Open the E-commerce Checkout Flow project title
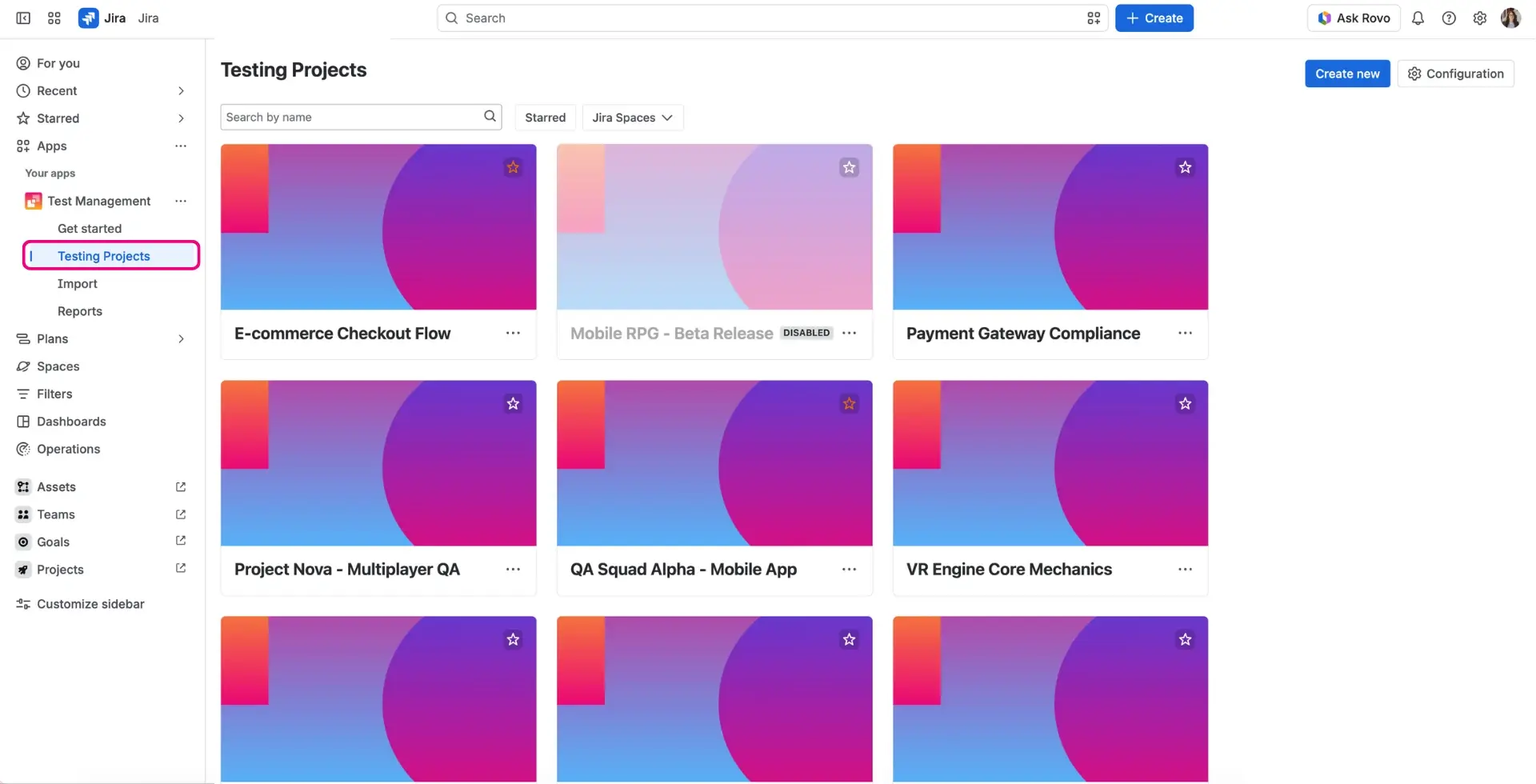 coord(342,333)
